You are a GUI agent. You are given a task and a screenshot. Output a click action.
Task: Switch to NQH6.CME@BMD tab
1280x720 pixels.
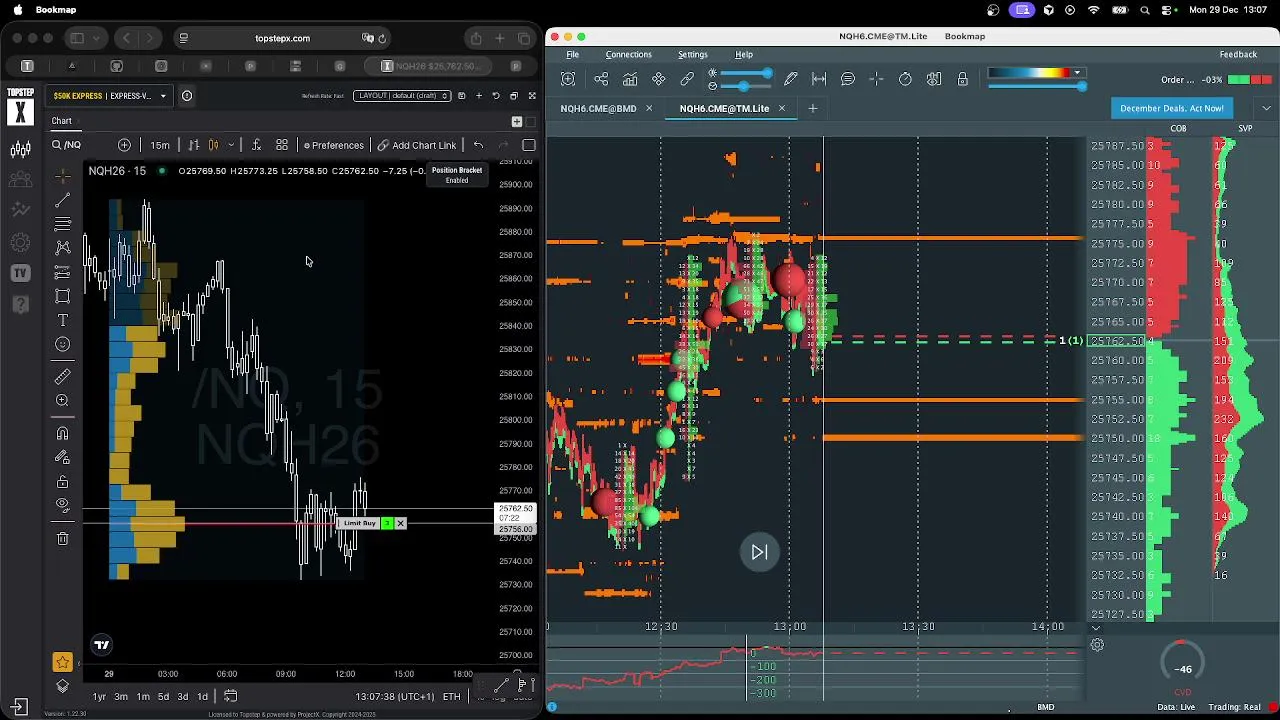pyautogui.click(x=598, y=108)
